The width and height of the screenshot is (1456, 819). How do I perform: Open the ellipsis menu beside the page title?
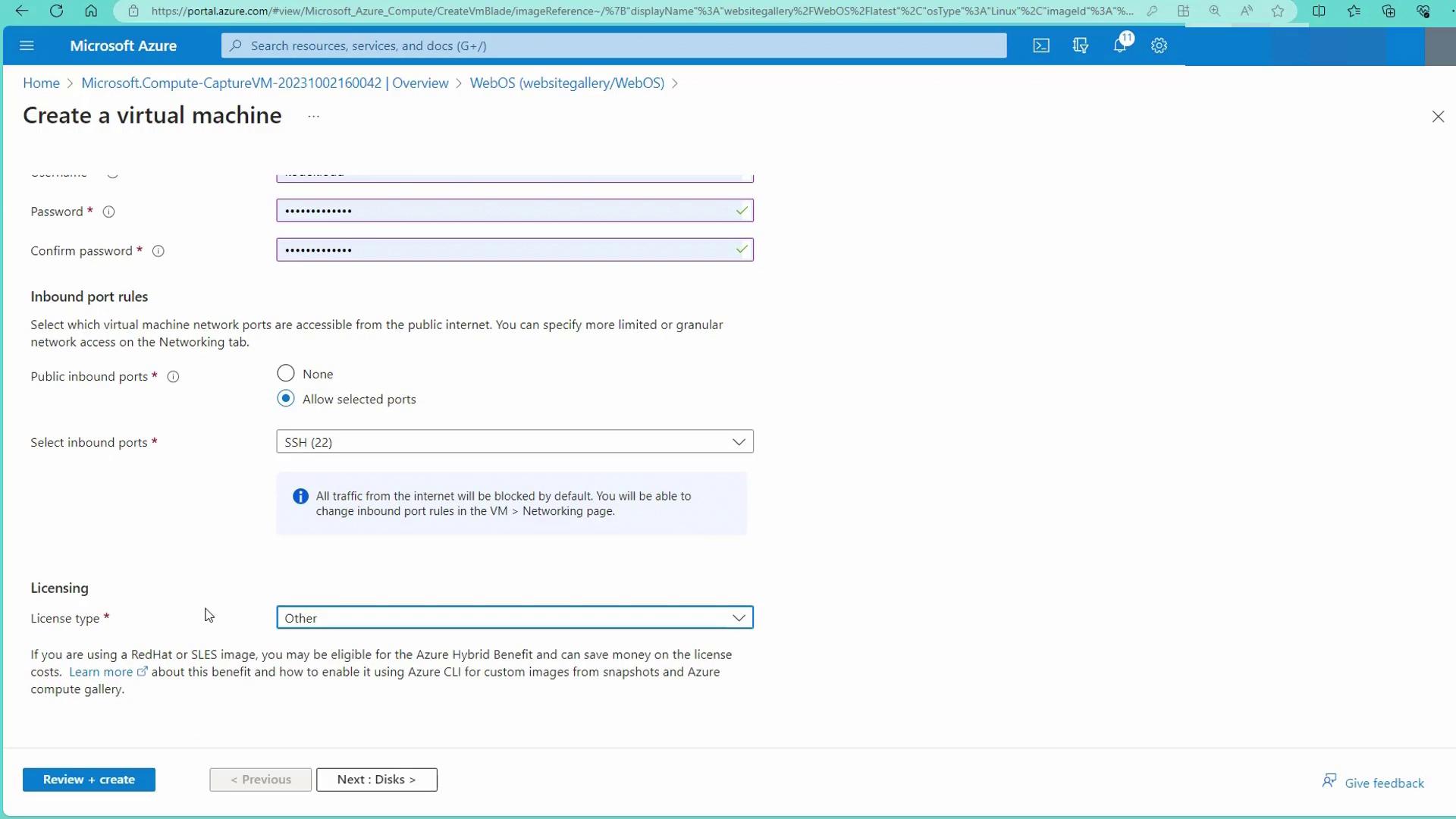(313, 116)
